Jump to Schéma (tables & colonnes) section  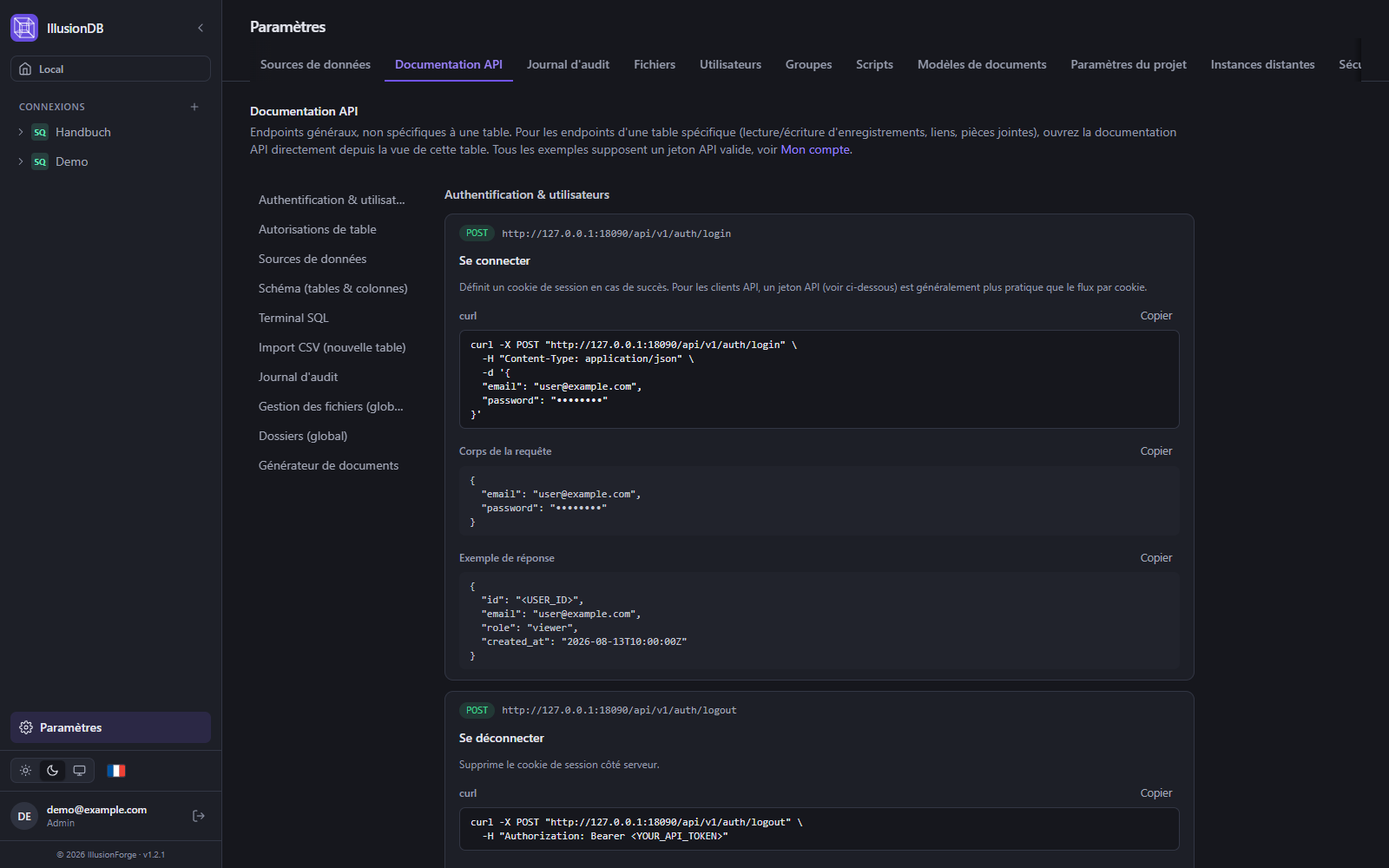click(335, 288)
